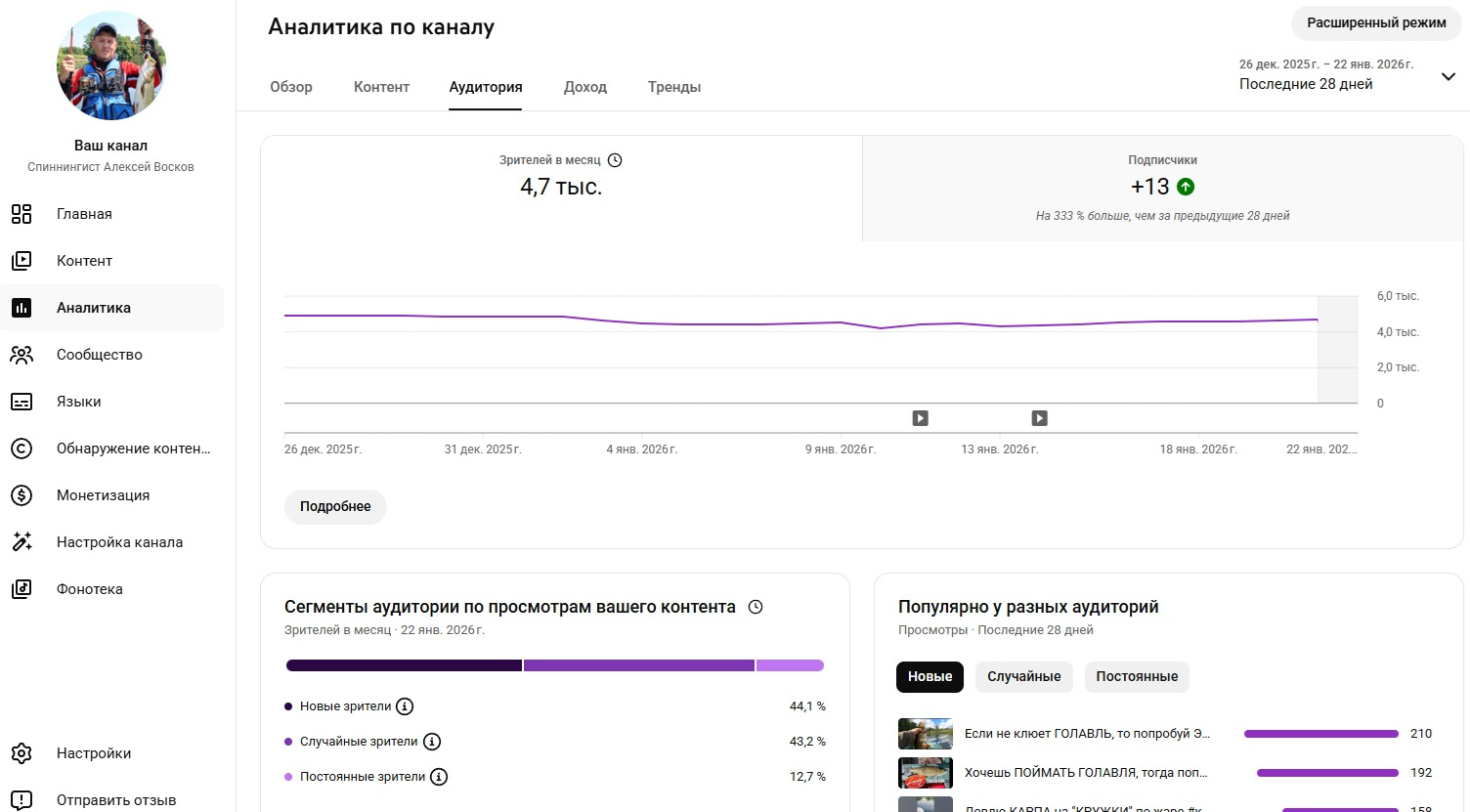Expand the date range dropdown arrow

pyautogui.click(x=1448, y=76)
